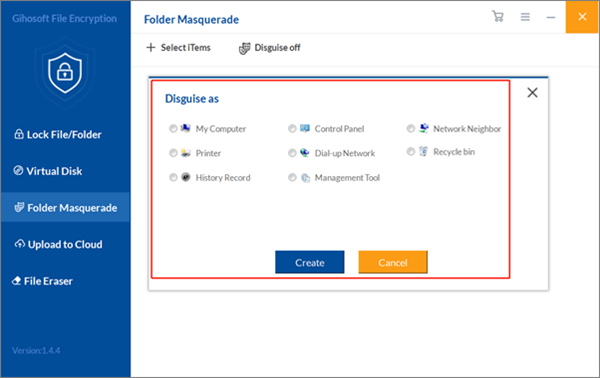Image resolution: width=600 pixels, height=378 pixels.
Task: Click the plus icon beside Select iTems
Action: [x=151, y=47]
